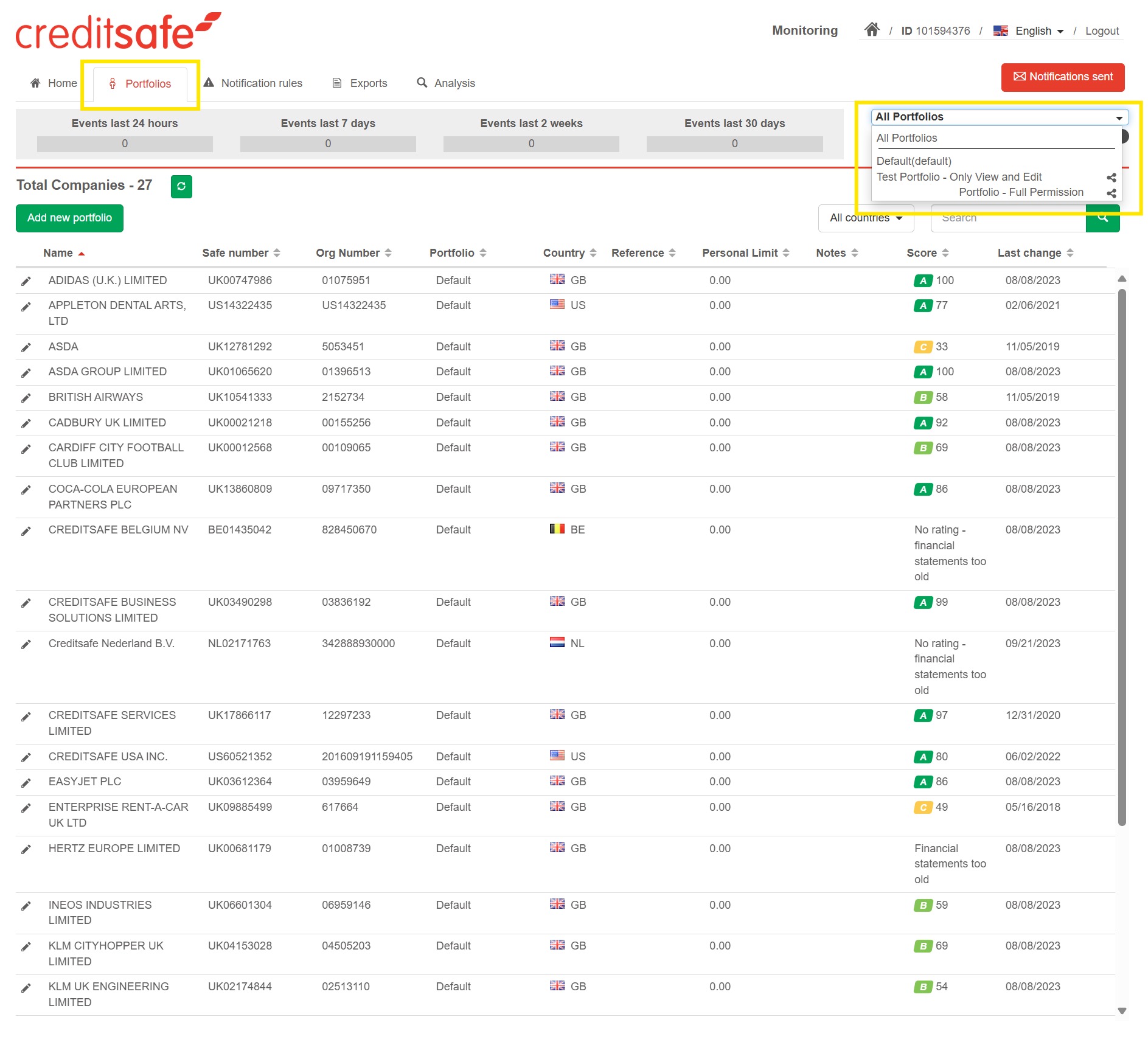Select Default(default) from portfolio list

(x=914, y=161)
